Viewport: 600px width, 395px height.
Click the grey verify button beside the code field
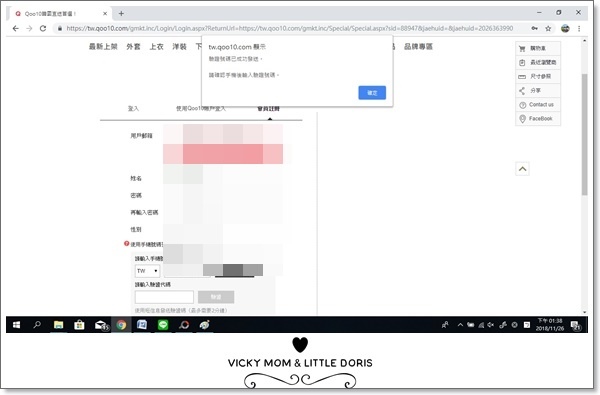216,297
